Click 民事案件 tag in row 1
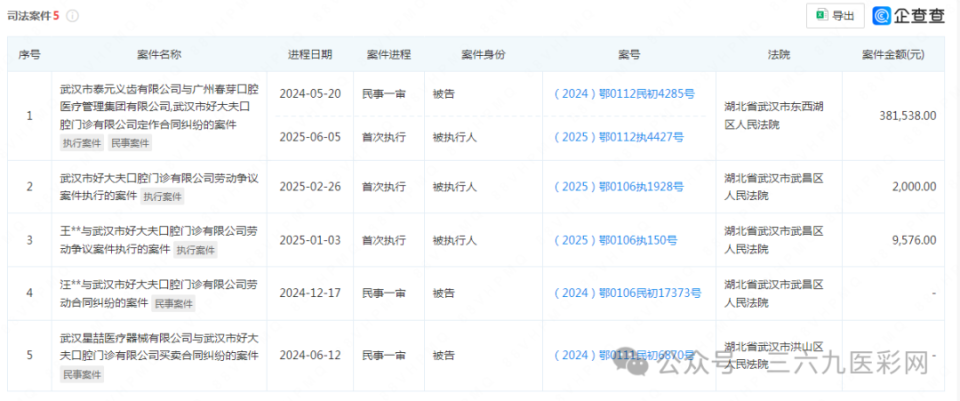The height and width of the screenshot is (401, 960). tap(130, 143)
